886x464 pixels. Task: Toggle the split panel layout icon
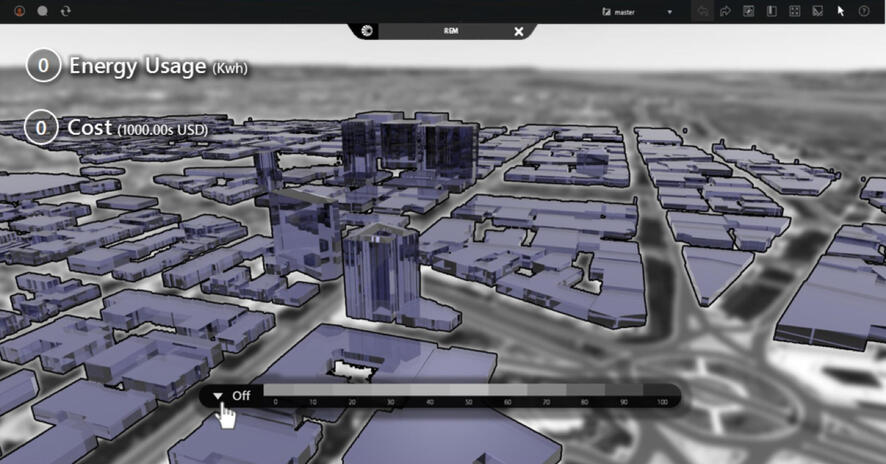[771, 11]
